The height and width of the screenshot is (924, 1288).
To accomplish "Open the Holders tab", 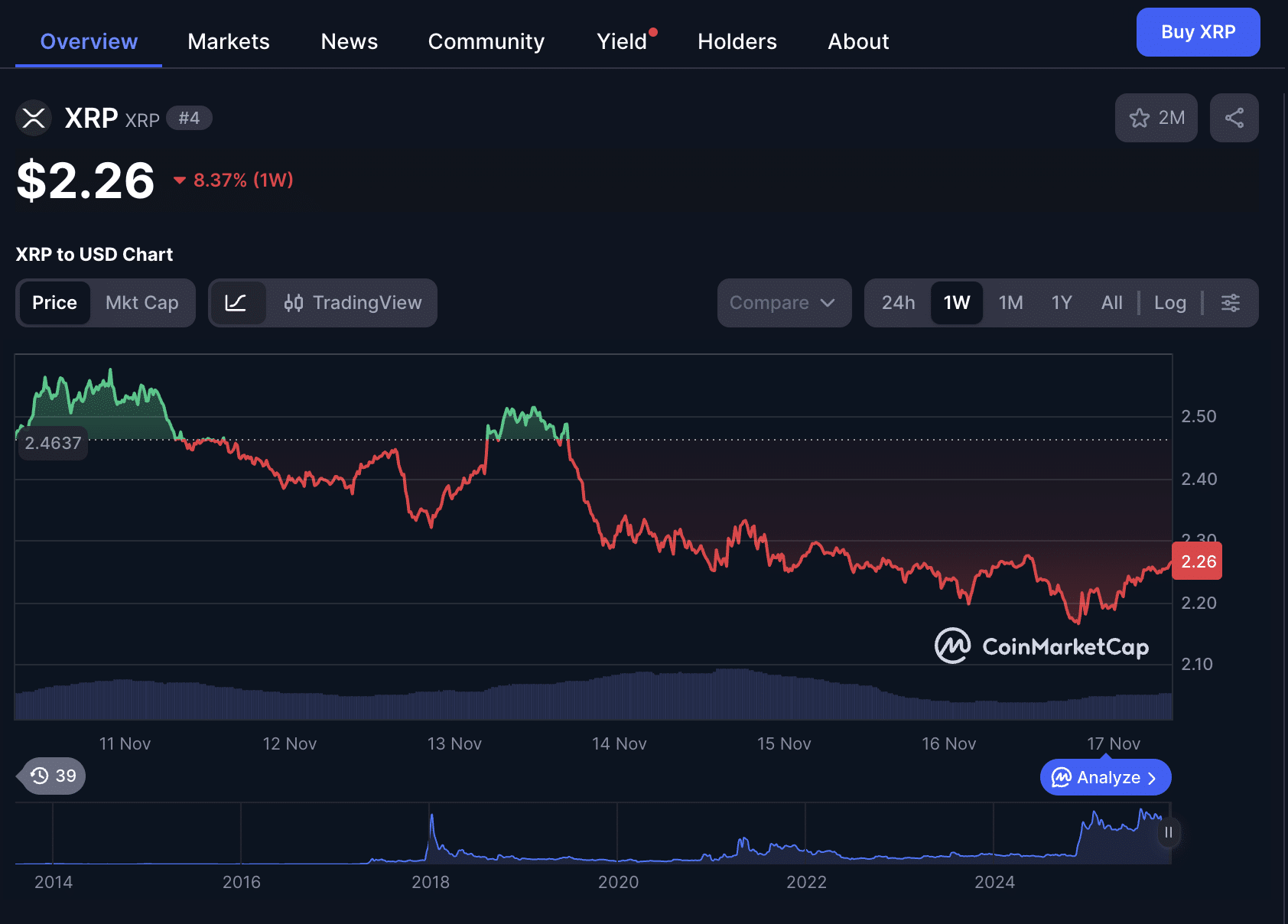I will (x=736, y=41).
